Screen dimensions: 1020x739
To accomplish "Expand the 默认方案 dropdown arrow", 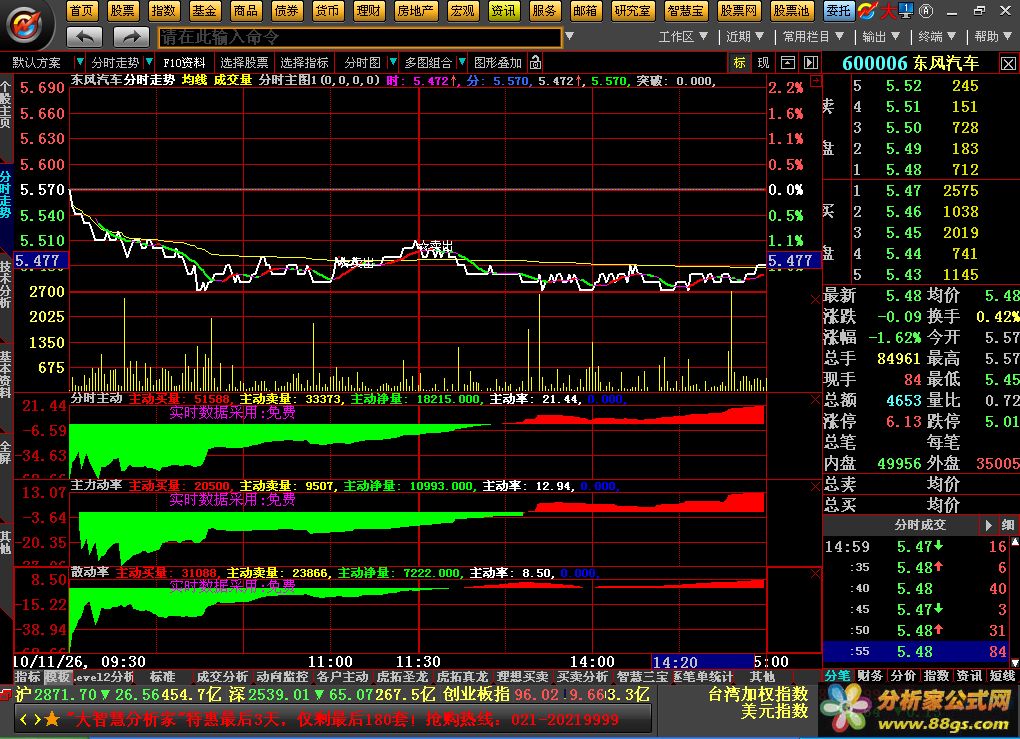I will [79, 62].
